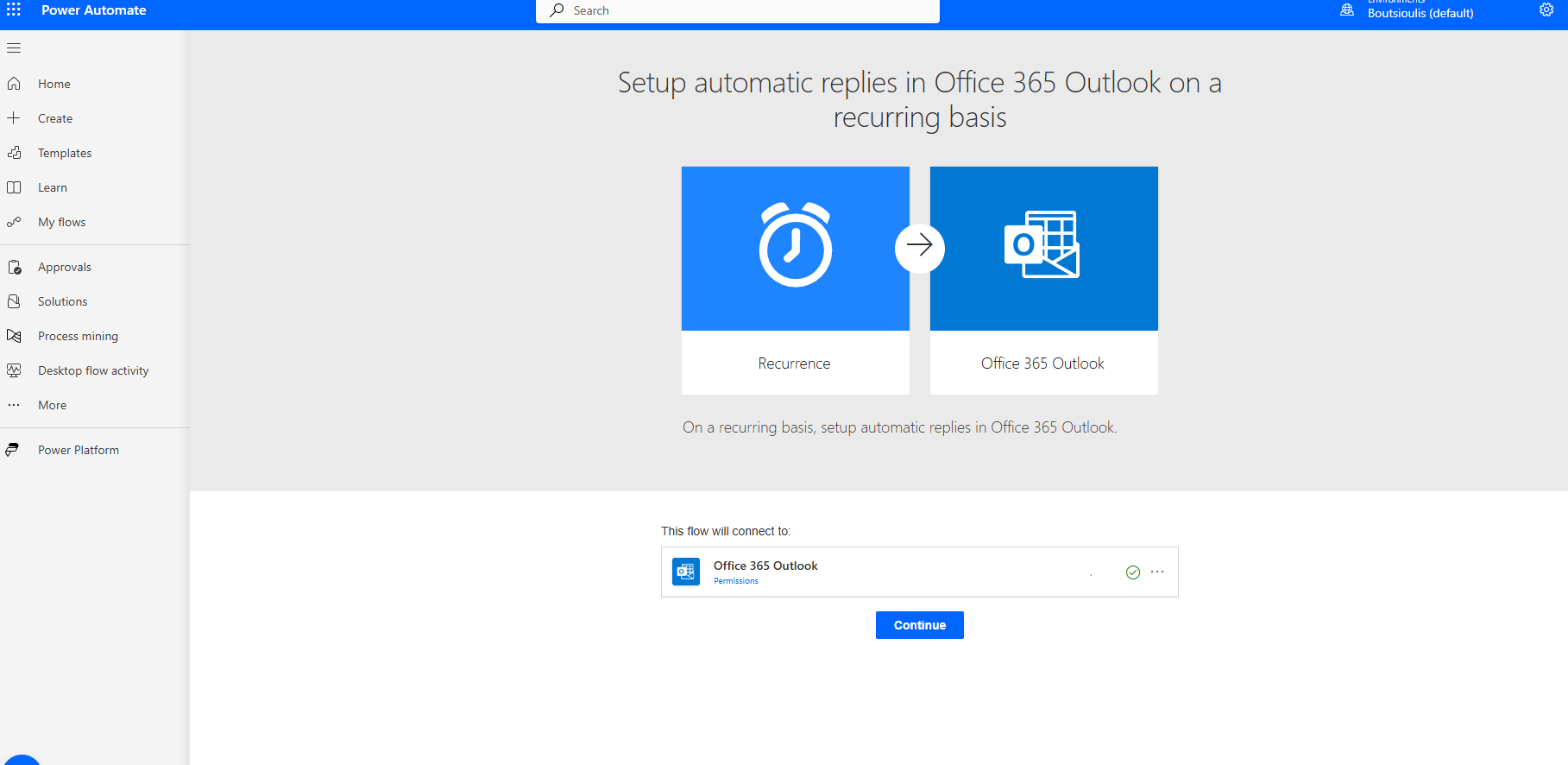Click the Office 365 Outlook connection name
Image resolution: width=1568 pixels, height=765 pixels.
(x=765, y=566)
